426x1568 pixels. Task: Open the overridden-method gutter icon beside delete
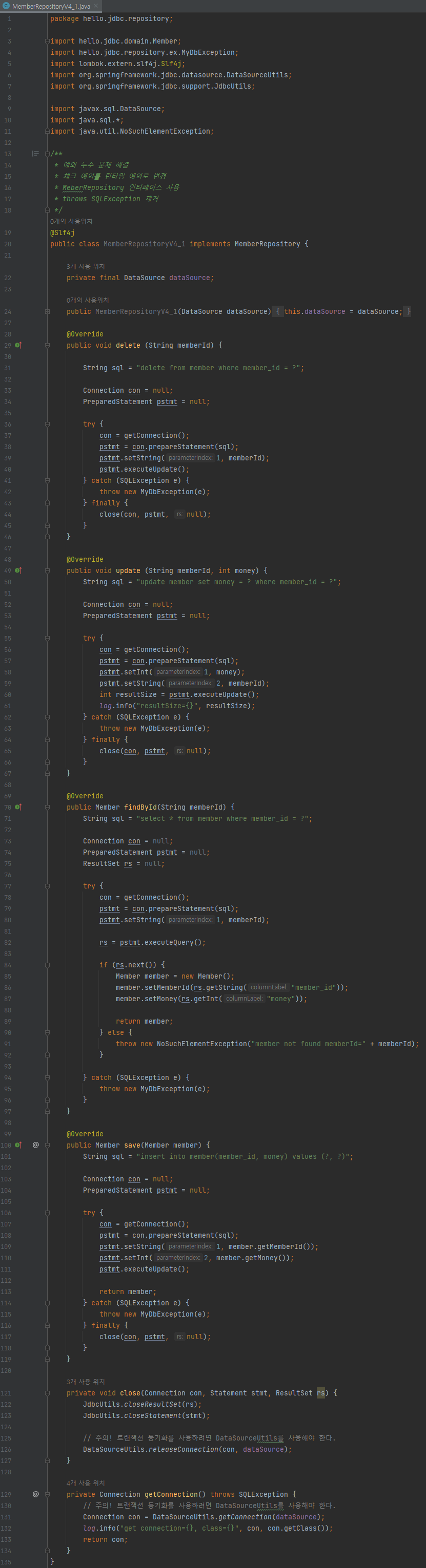tap(18, 345)
